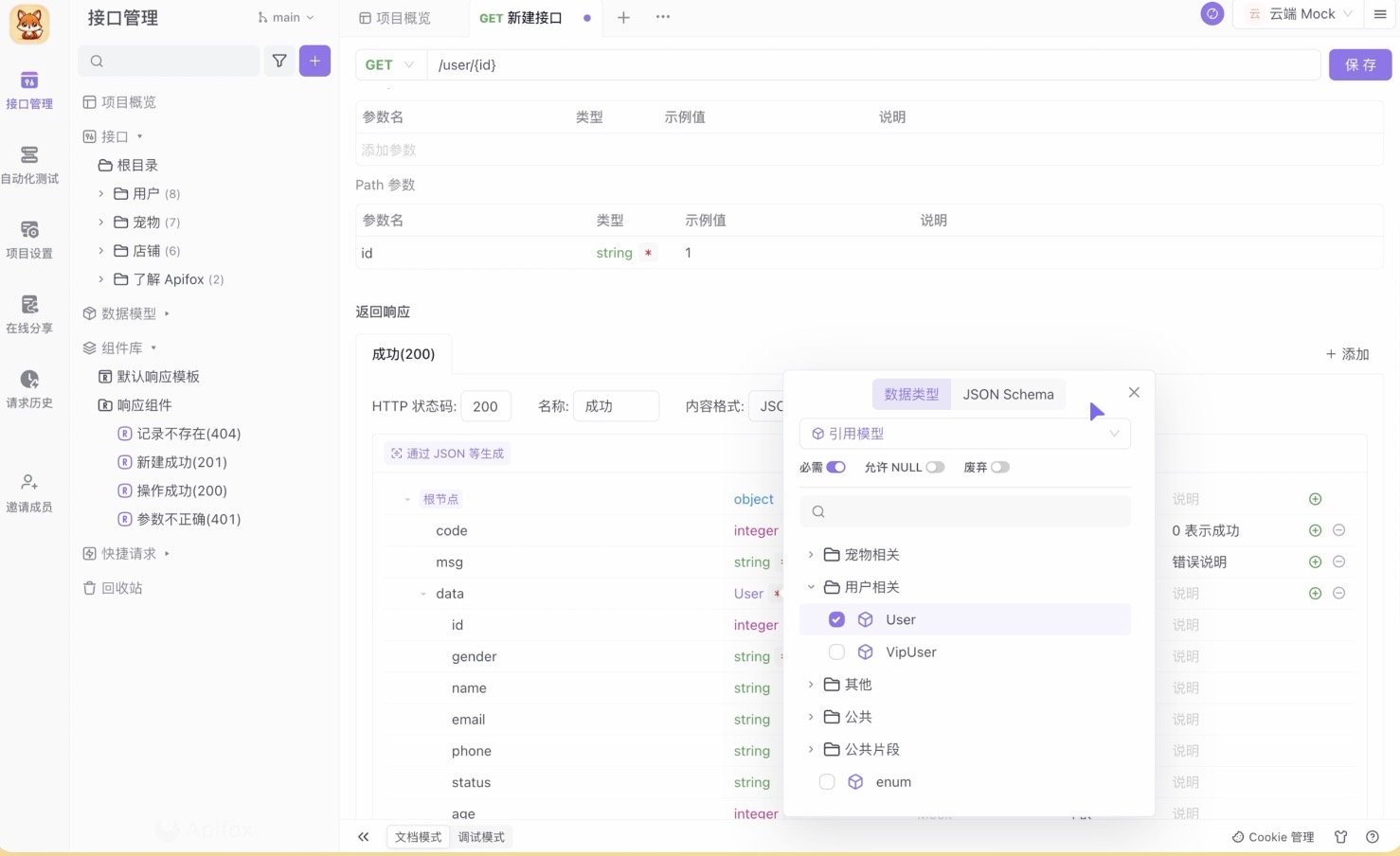Add field after msg row

[1315, 562]
